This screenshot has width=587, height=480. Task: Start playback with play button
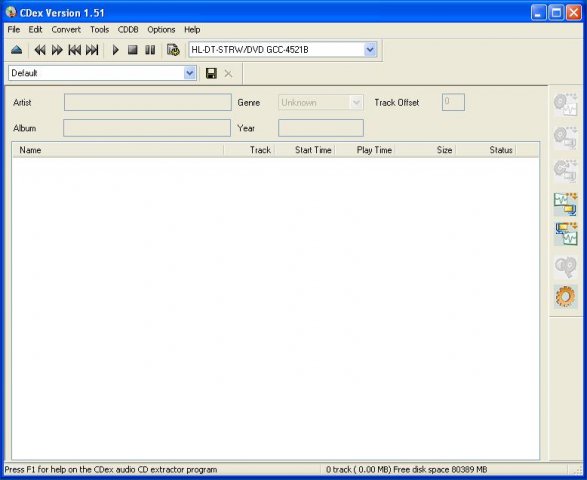(116, 50)
